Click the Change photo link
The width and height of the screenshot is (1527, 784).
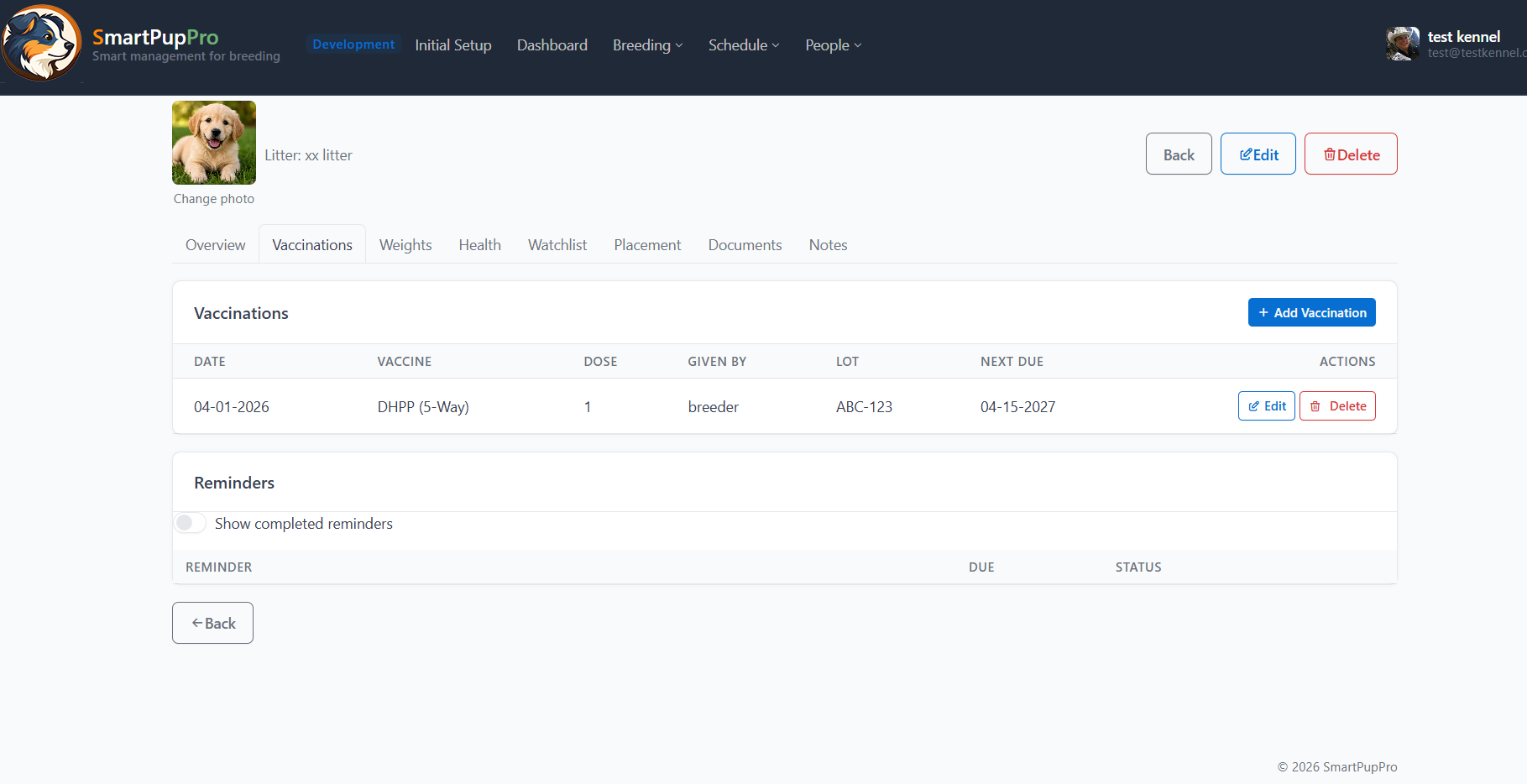click(x=213, y=199)
